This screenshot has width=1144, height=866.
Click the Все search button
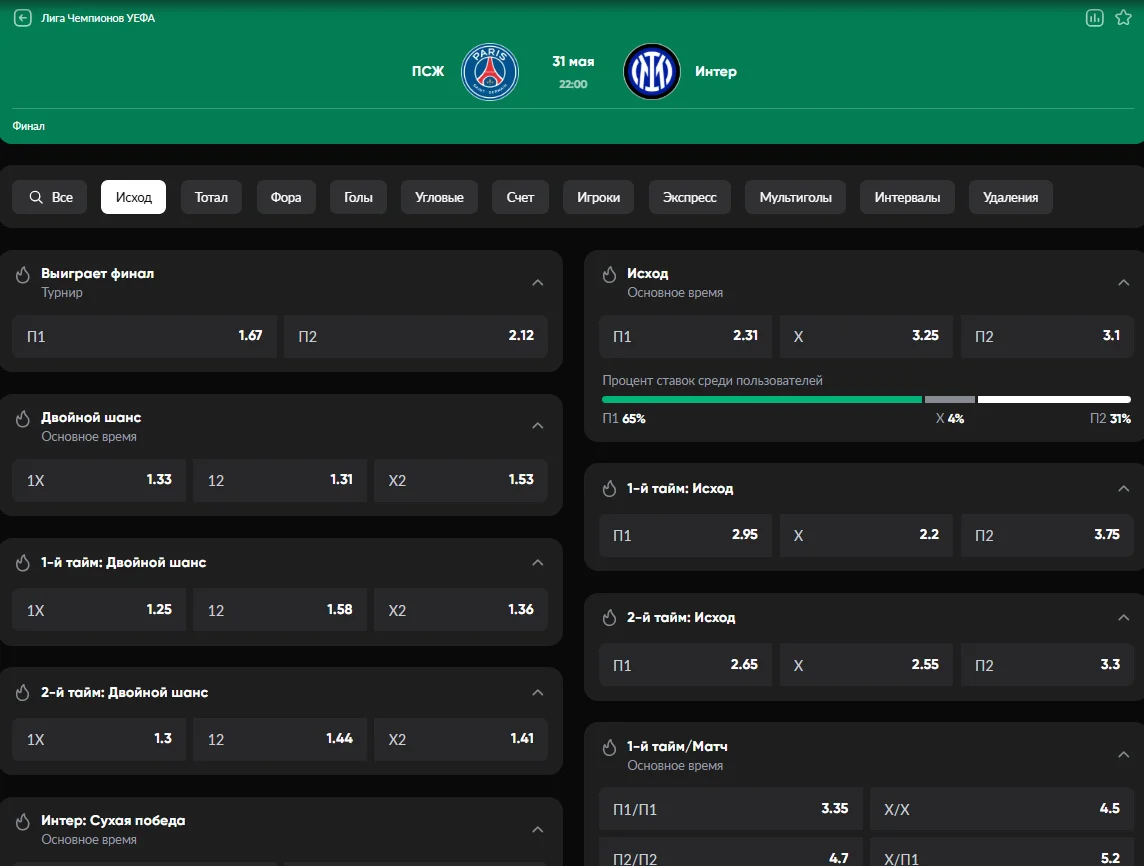pos(50,198)
